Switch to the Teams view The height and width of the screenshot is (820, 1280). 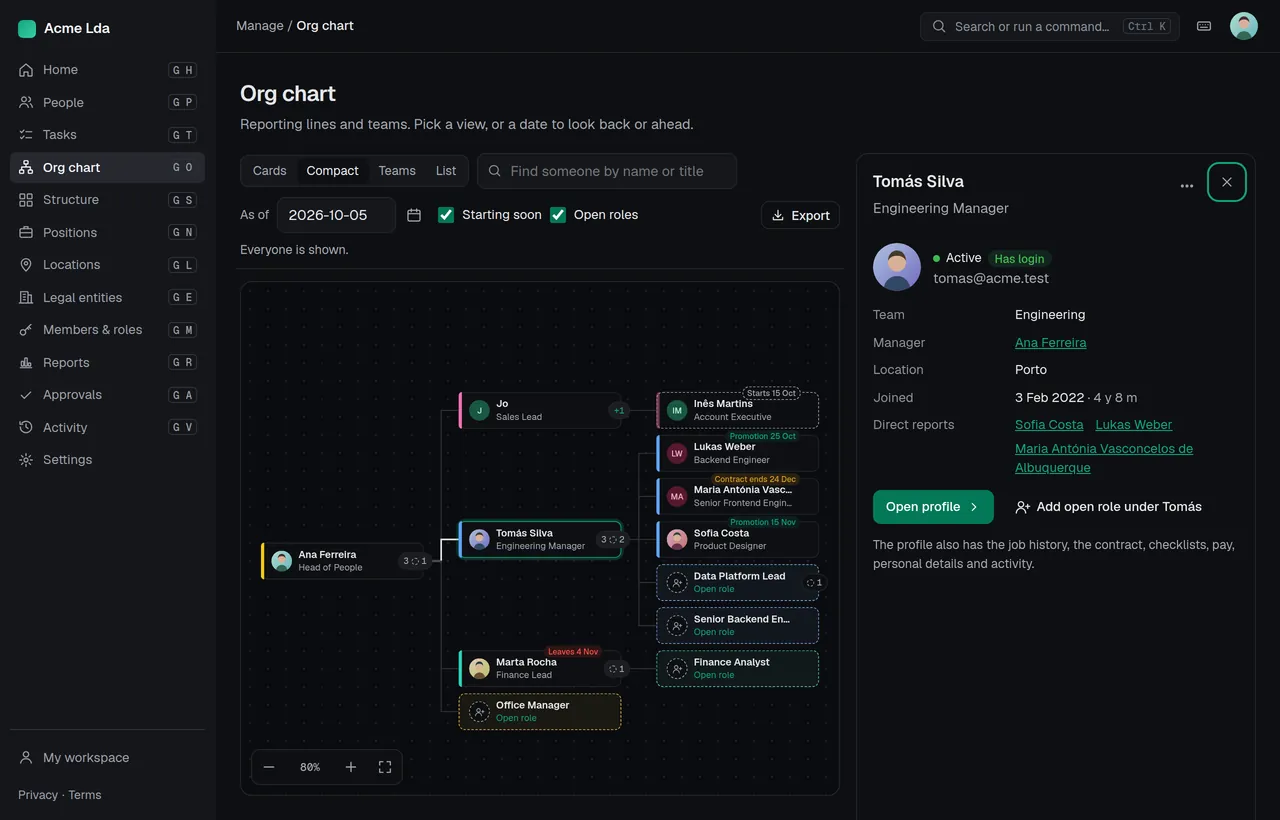[x=397, y=171]
